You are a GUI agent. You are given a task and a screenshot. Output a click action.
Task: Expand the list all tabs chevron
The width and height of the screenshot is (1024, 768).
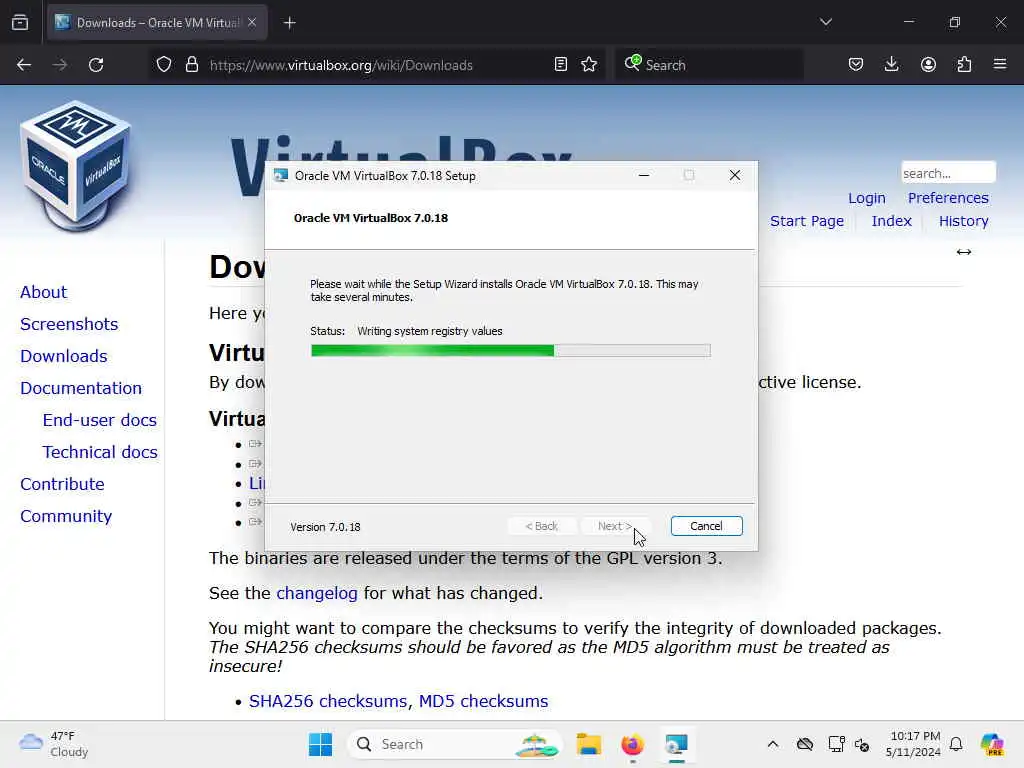826,22
